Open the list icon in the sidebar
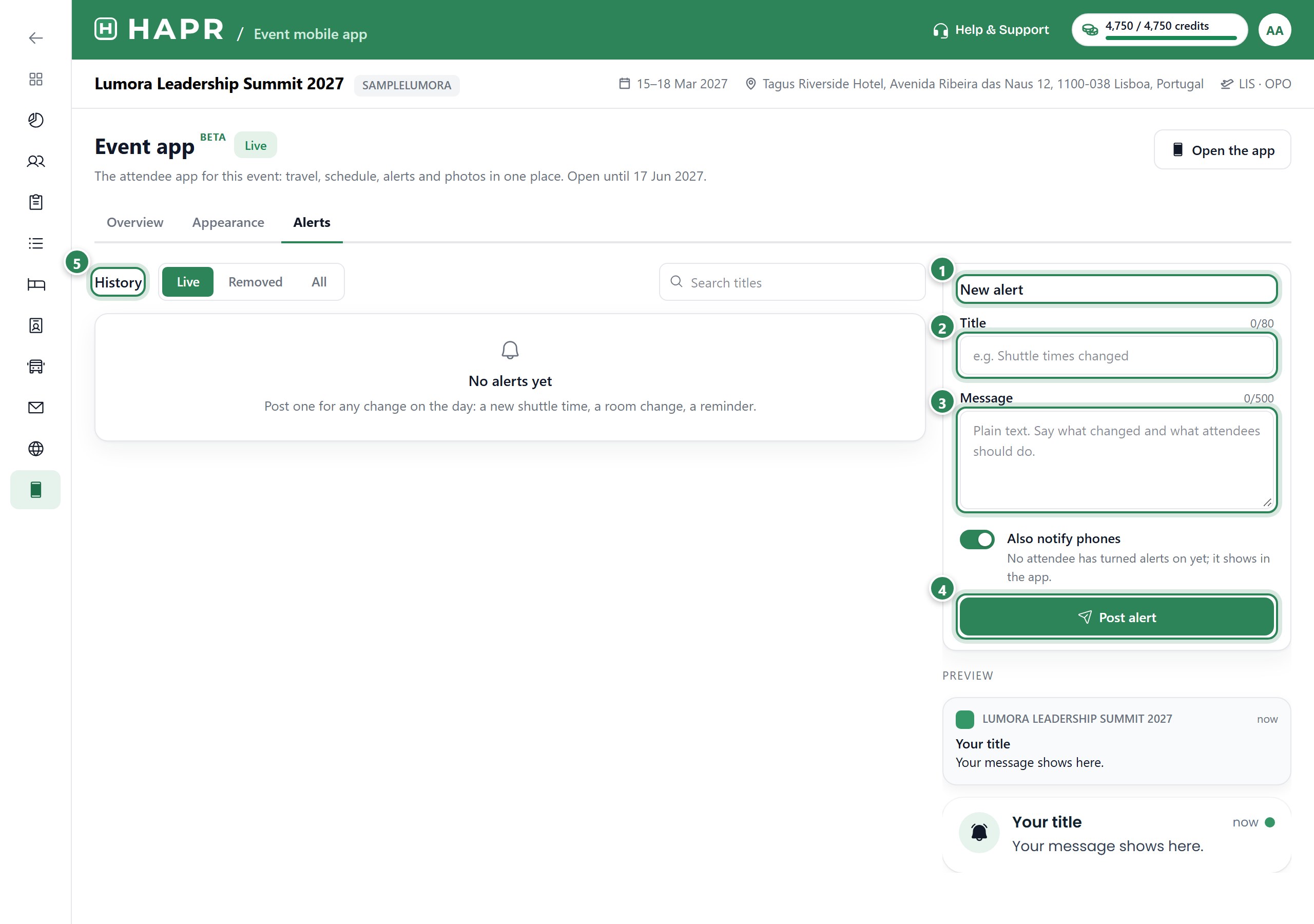 [x=35, y=243]
